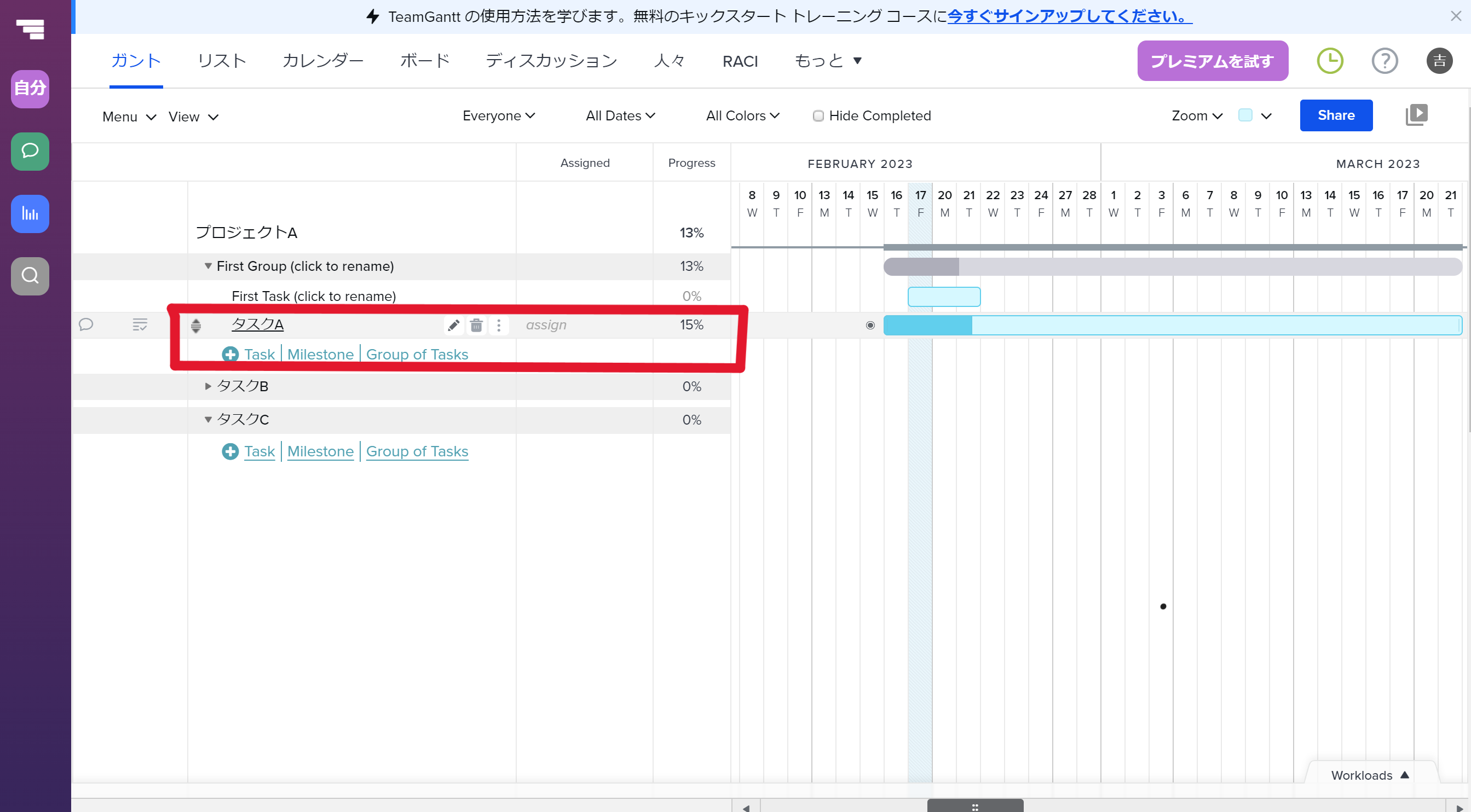The image size is (1471, 812).
Task: Click the help question mark icon
Action: point(1384,61)
